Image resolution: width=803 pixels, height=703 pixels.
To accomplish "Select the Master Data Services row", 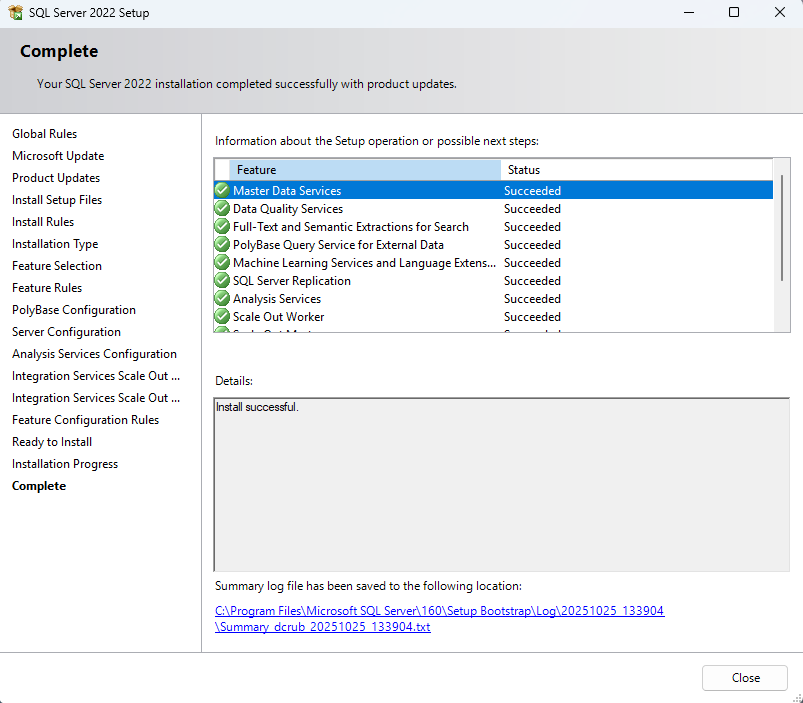I will pos(493,190).
